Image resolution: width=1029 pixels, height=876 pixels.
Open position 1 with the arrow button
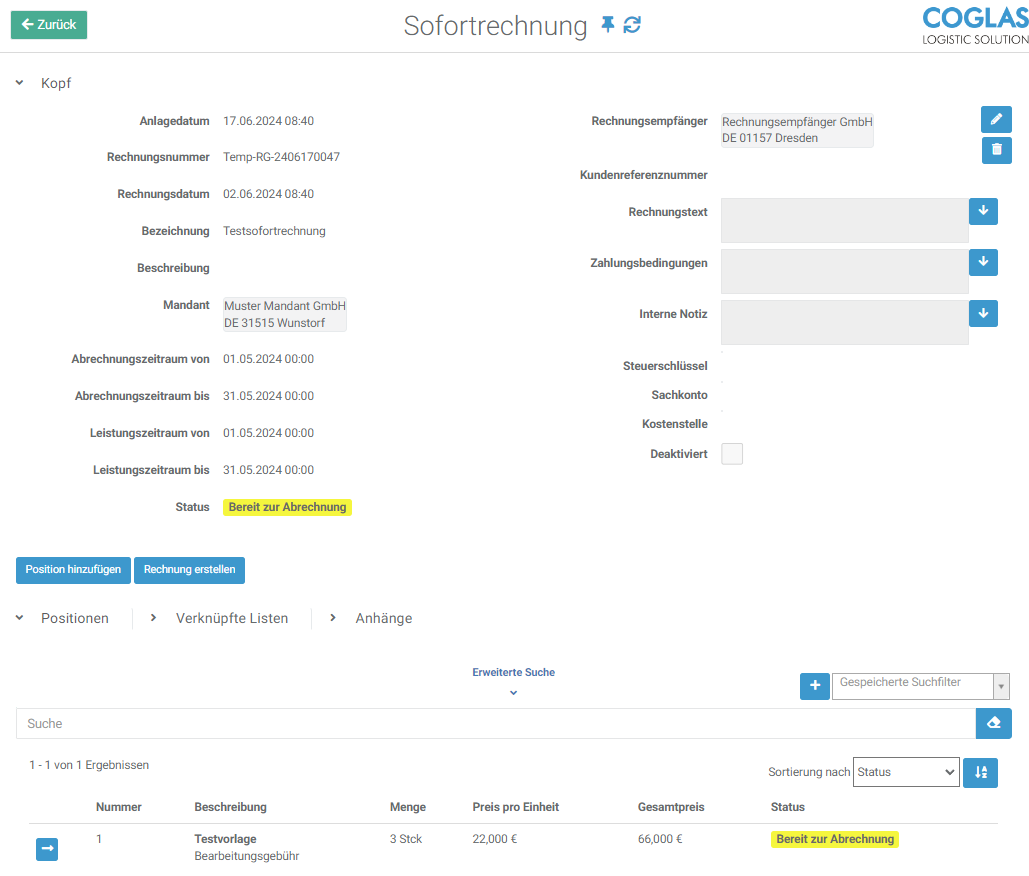pos(47,849)
